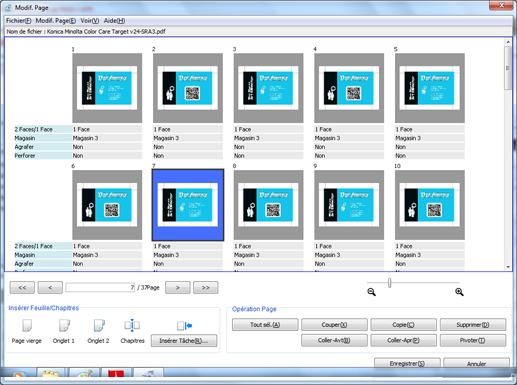Select page 9 thumbnail
The height and width of the screenshot is (385, 517).
coord(349,205)
